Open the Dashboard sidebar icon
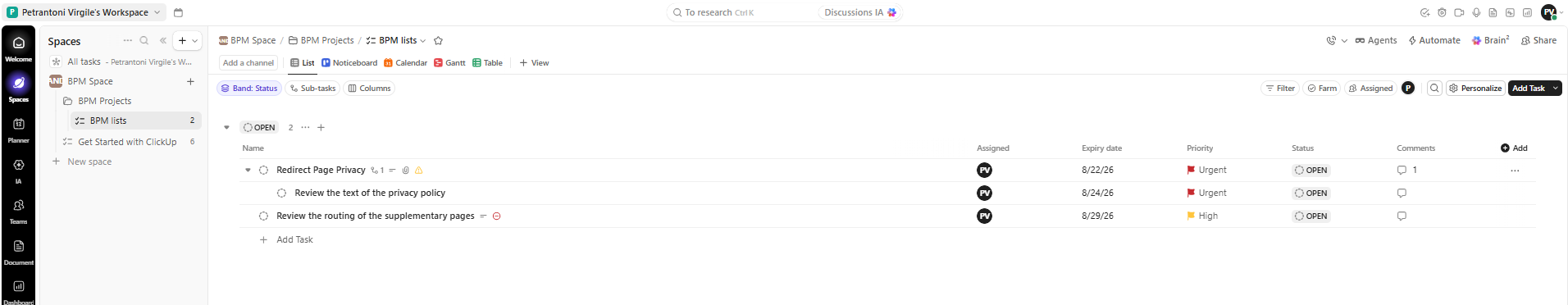 click(x=18, y=286)
